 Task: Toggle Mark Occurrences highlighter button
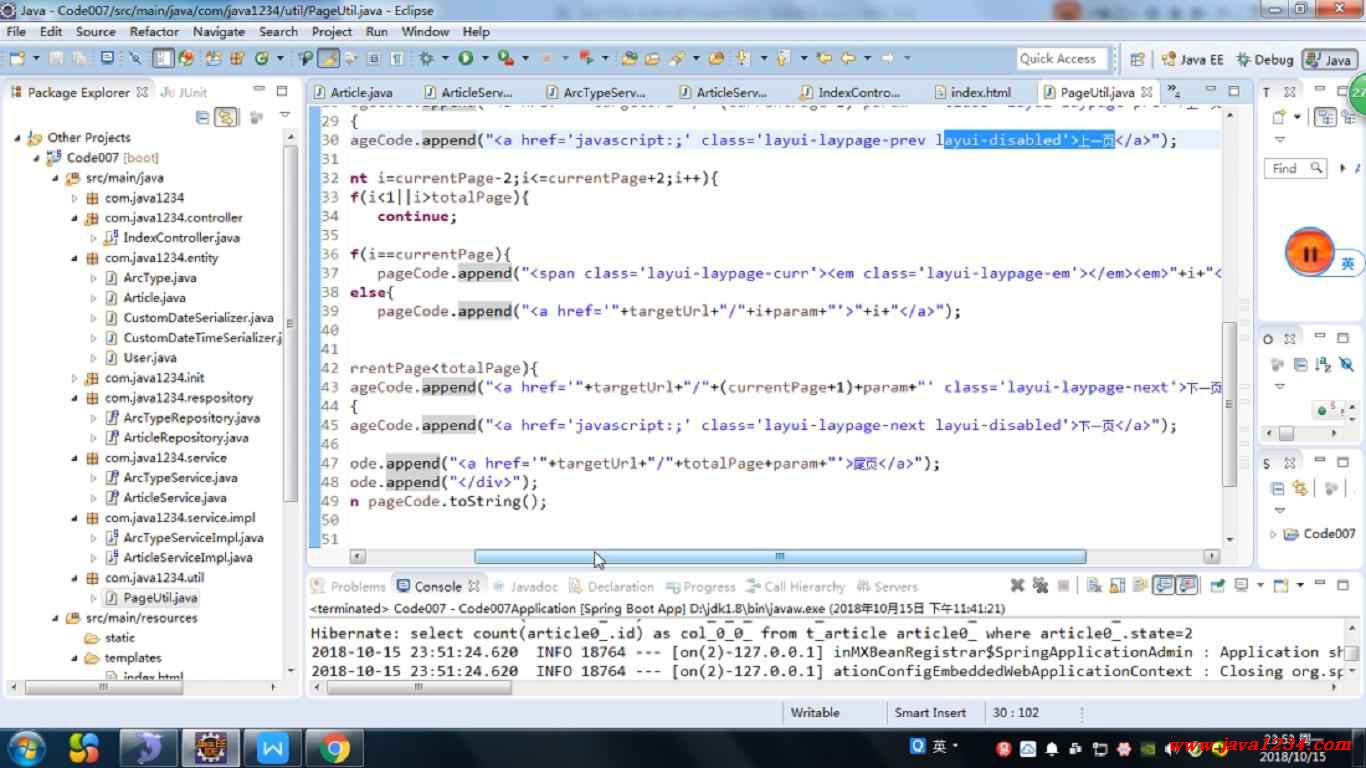coord(327,58)
